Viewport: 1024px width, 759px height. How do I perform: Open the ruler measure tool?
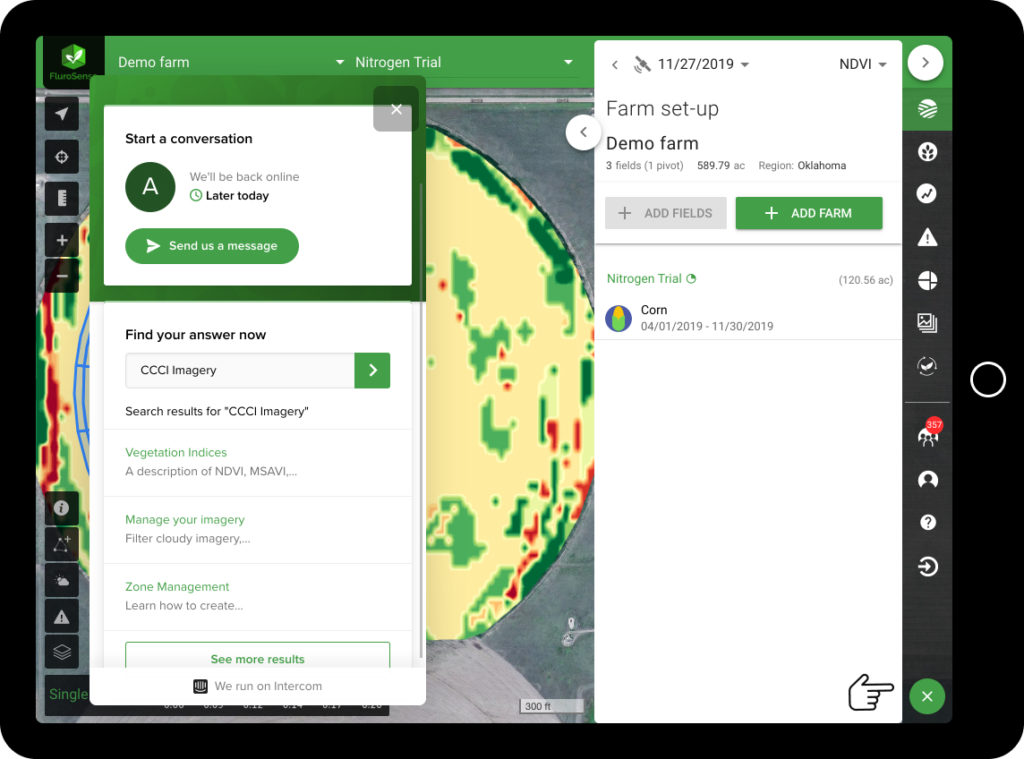tap(62, 198)
